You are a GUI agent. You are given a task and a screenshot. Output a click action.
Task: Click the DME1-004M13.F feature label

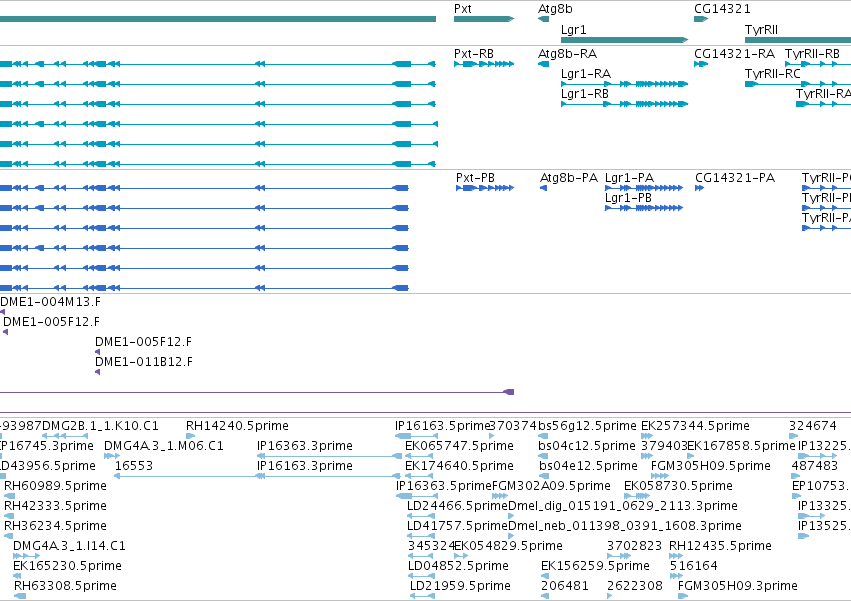(x=50, y=302)
